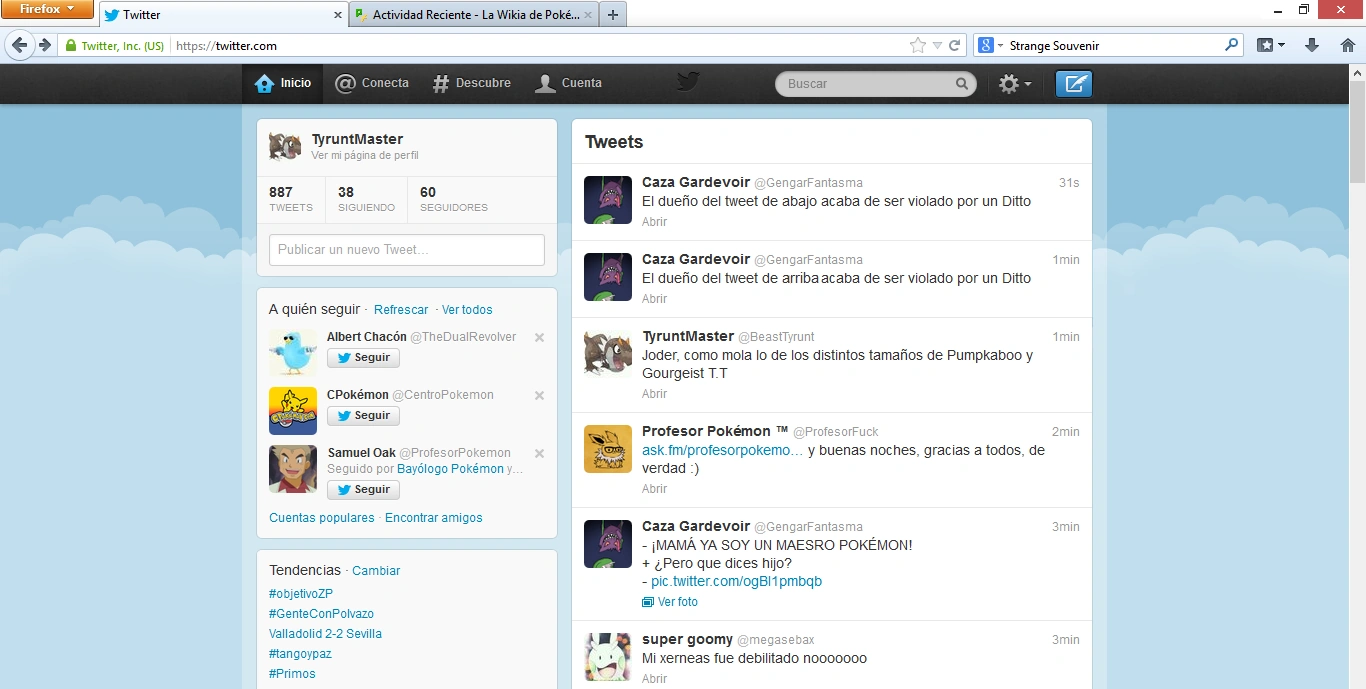
Task: Open the #GenteConPolvazo trend
Action: click(321, 614)
